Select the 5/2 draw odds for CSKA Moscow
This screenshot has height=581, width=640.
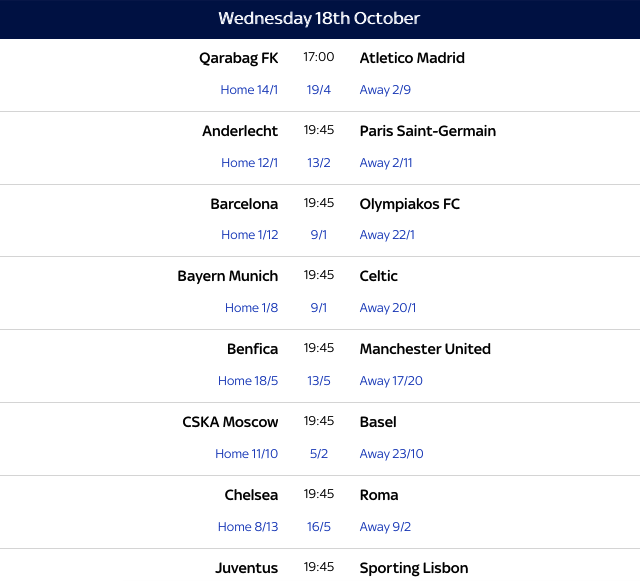319,454
